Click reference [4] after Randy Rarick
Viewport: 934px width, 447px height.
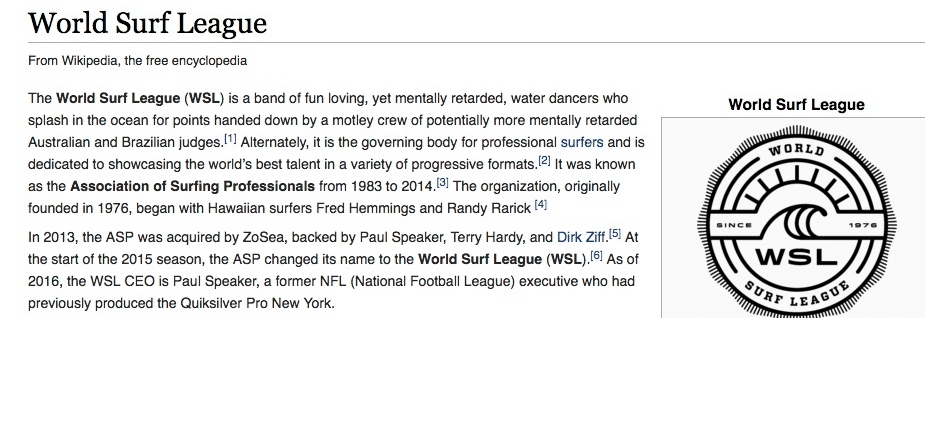point(540,205)
